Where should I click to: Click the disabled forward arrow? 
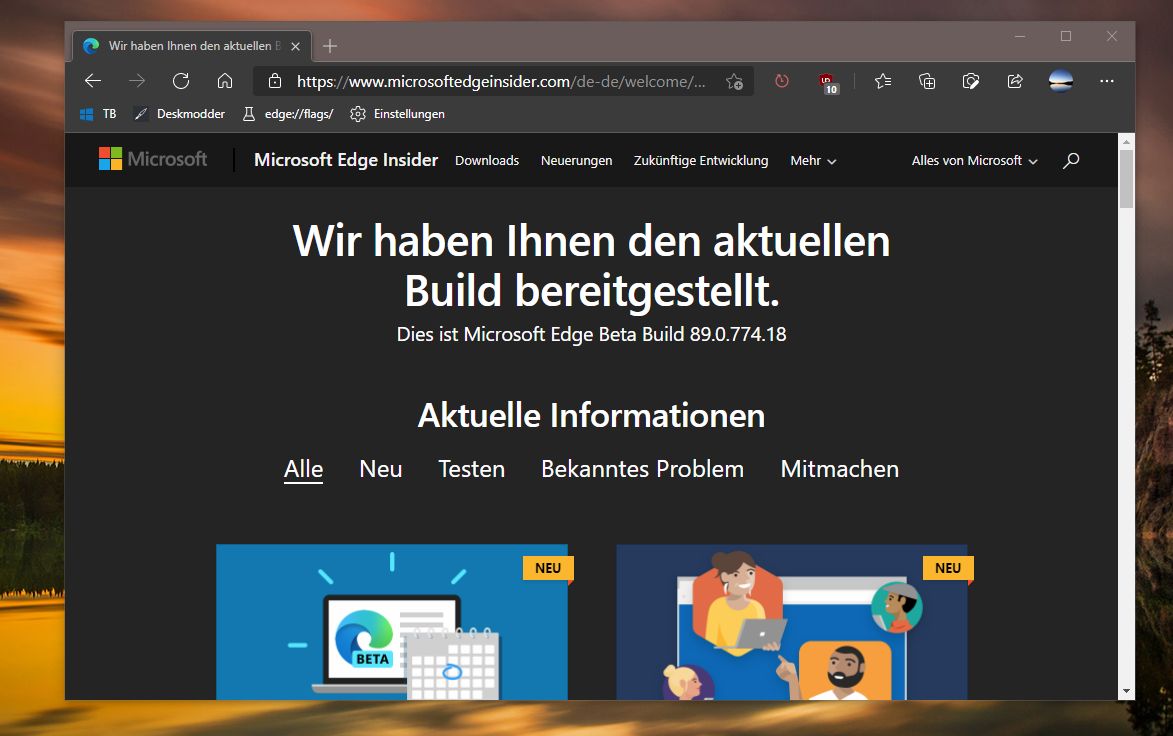point(137,81)
